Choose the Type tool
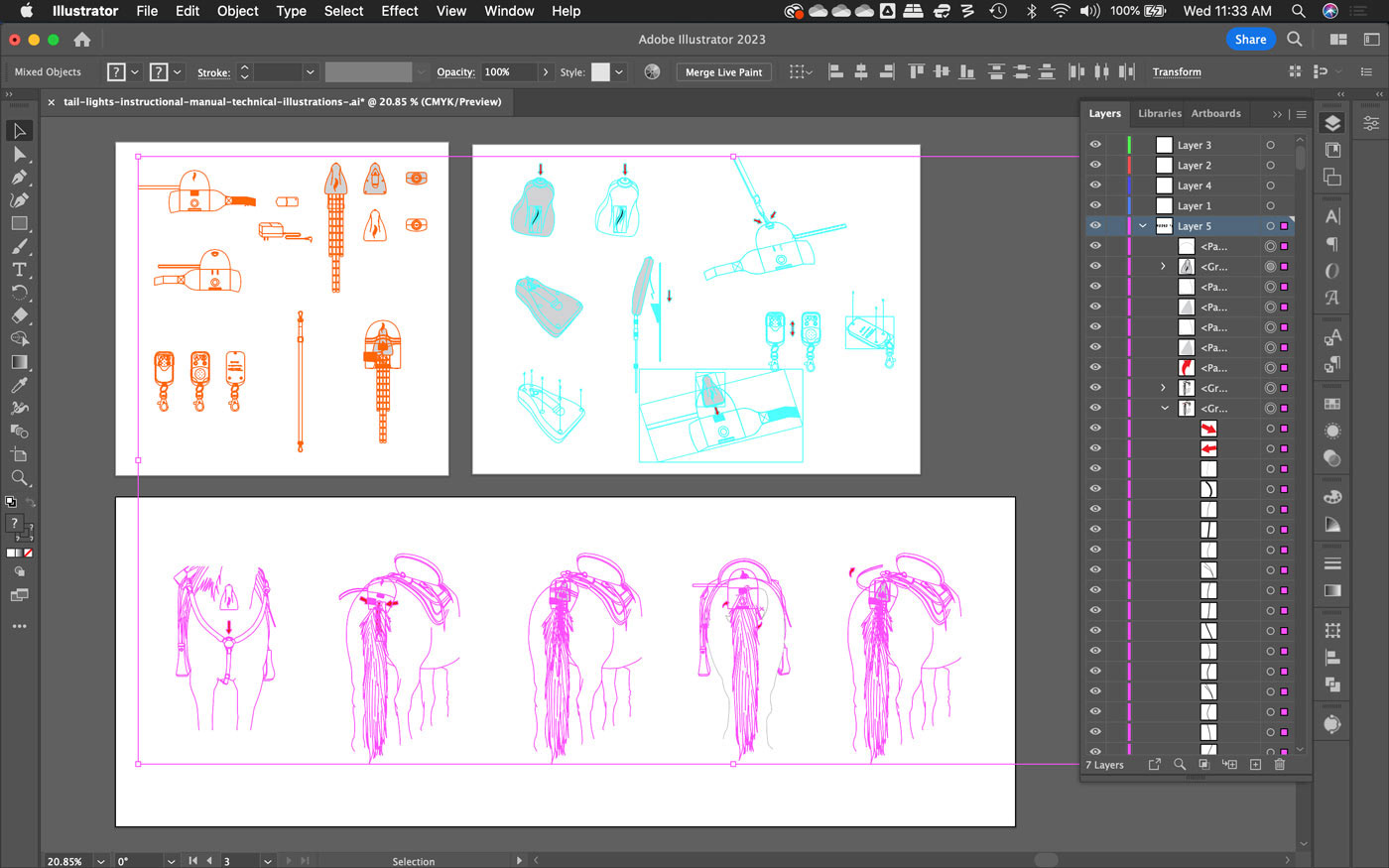The height and width of the screenshot is (868, 1389). [19, 270]
